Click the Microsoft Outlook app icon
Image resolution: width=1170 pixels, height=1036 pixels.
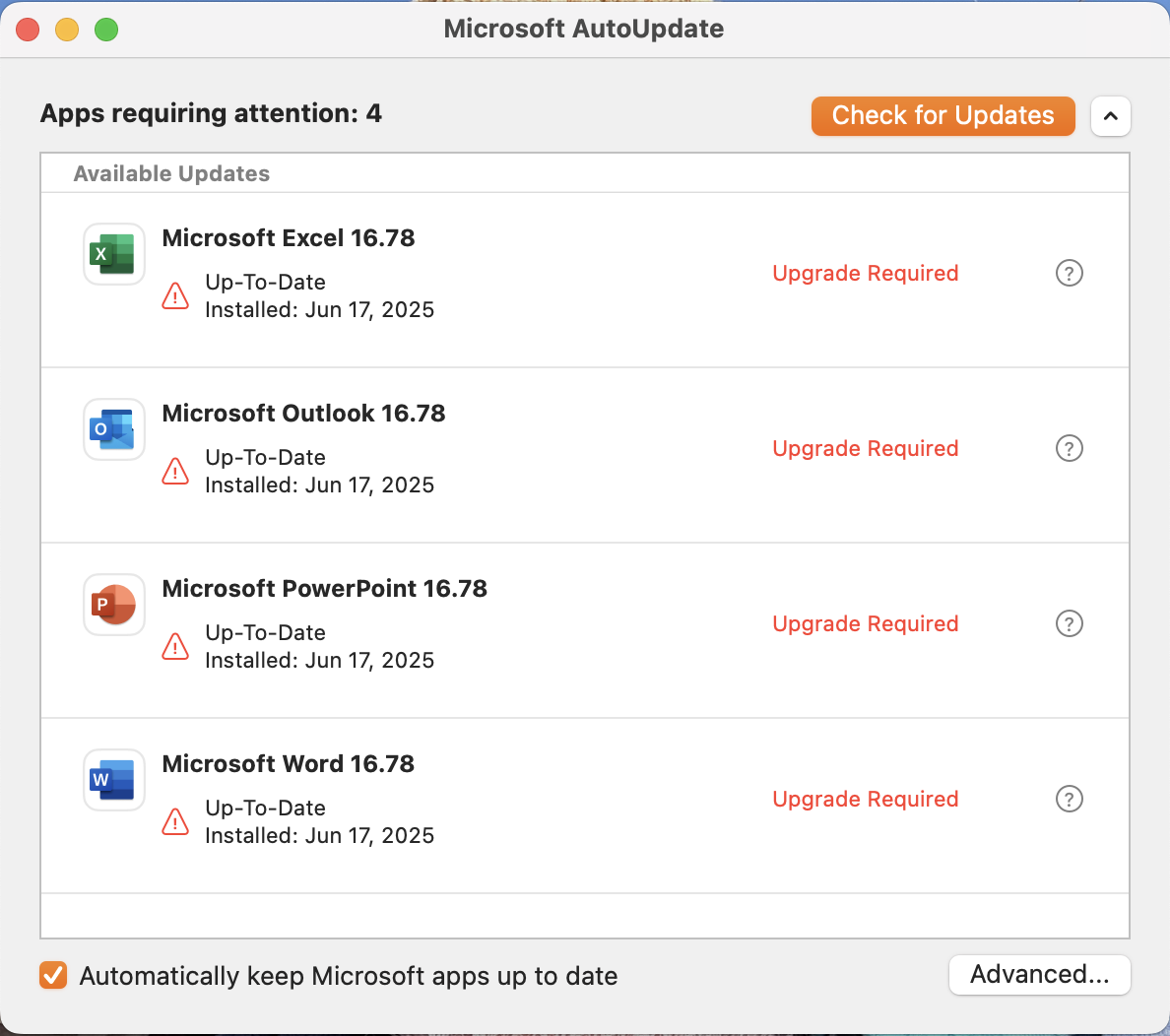[113, 429]
